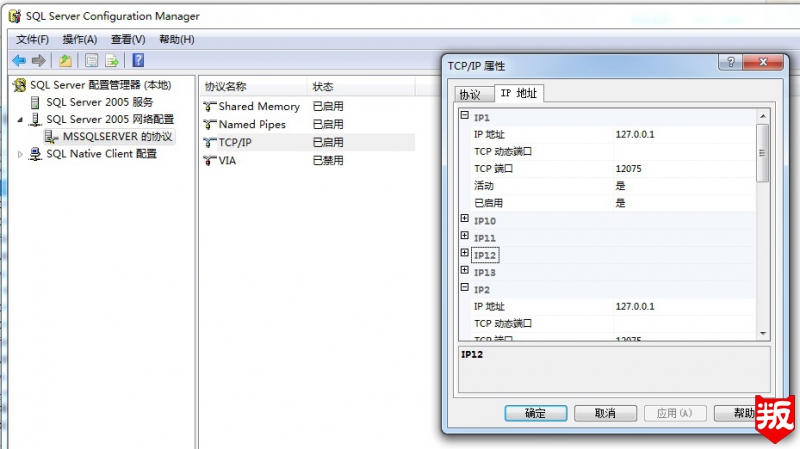Screen dimensions: 800x449
Task: Click the Back arrow toolbar icon
Action: 19,61
